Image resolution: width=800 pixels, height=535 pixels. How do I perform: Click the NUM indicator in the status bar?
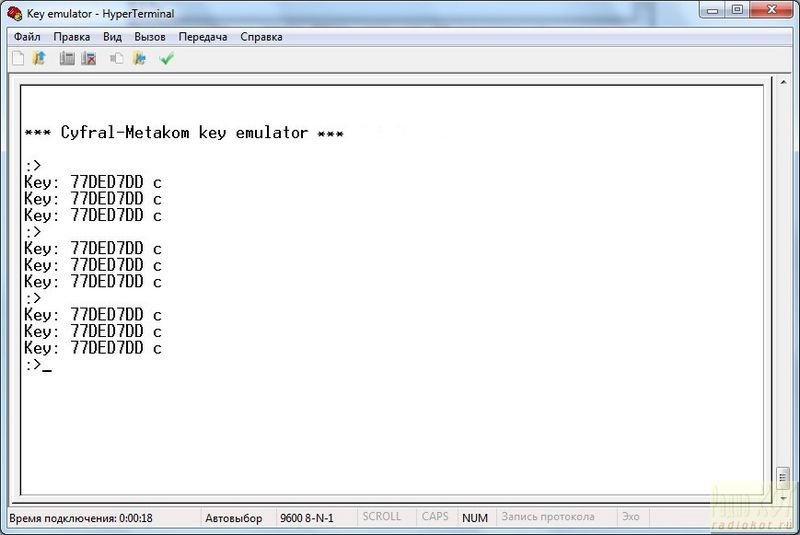click(475, 518)
